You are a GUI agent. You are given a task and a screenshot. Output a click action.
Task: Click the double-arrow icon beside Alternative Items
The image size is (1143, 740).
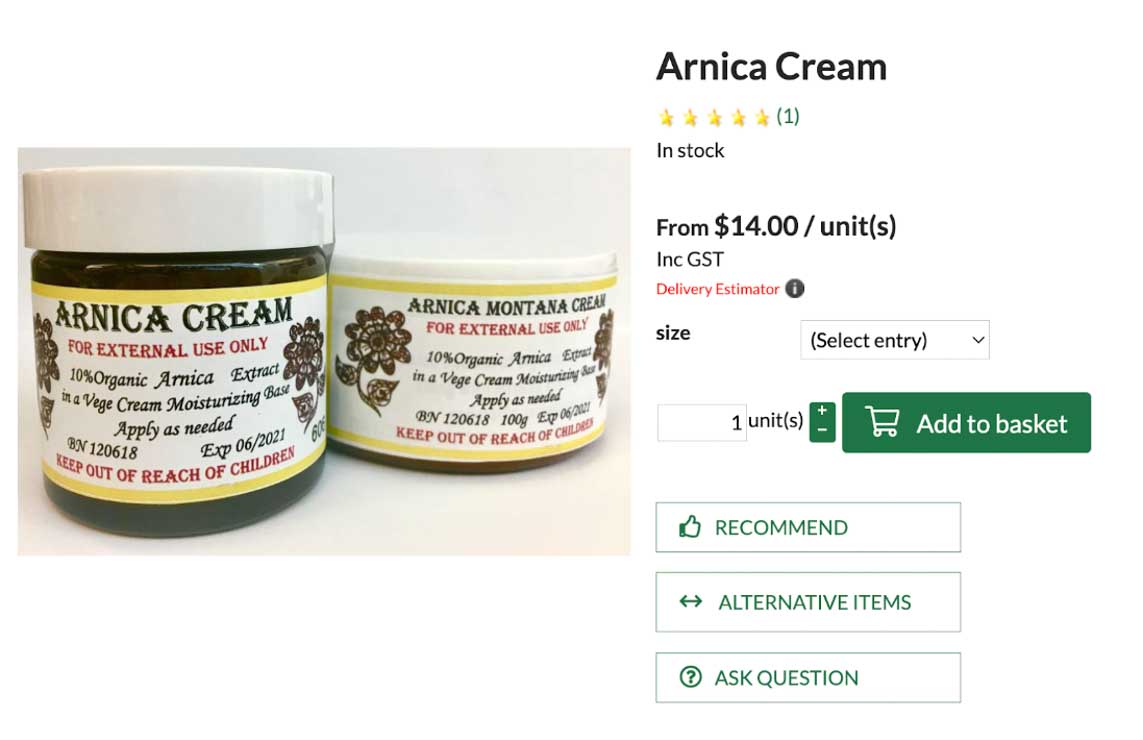pyautogui.click(x=690, y=601)
